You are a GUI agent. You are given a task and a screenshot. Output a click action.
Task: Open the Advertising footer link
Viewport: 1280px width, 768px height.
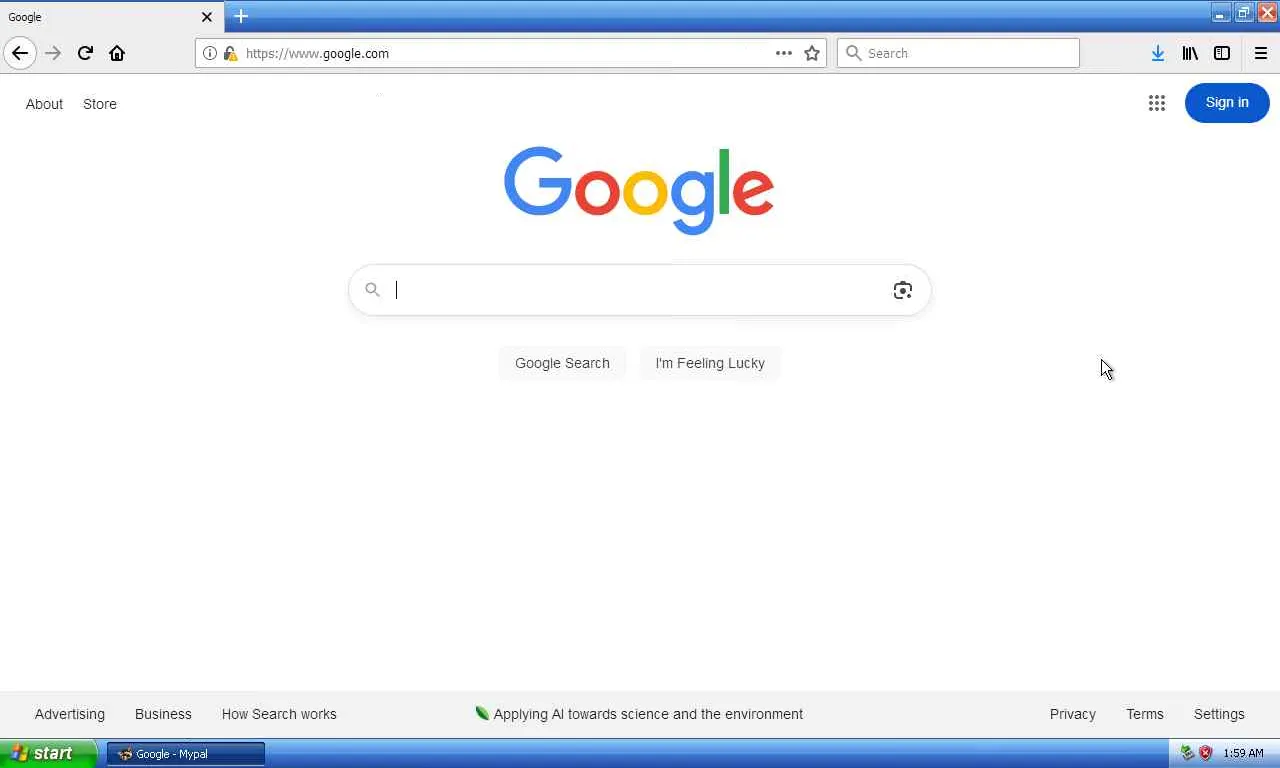click(x=70, y=714)
